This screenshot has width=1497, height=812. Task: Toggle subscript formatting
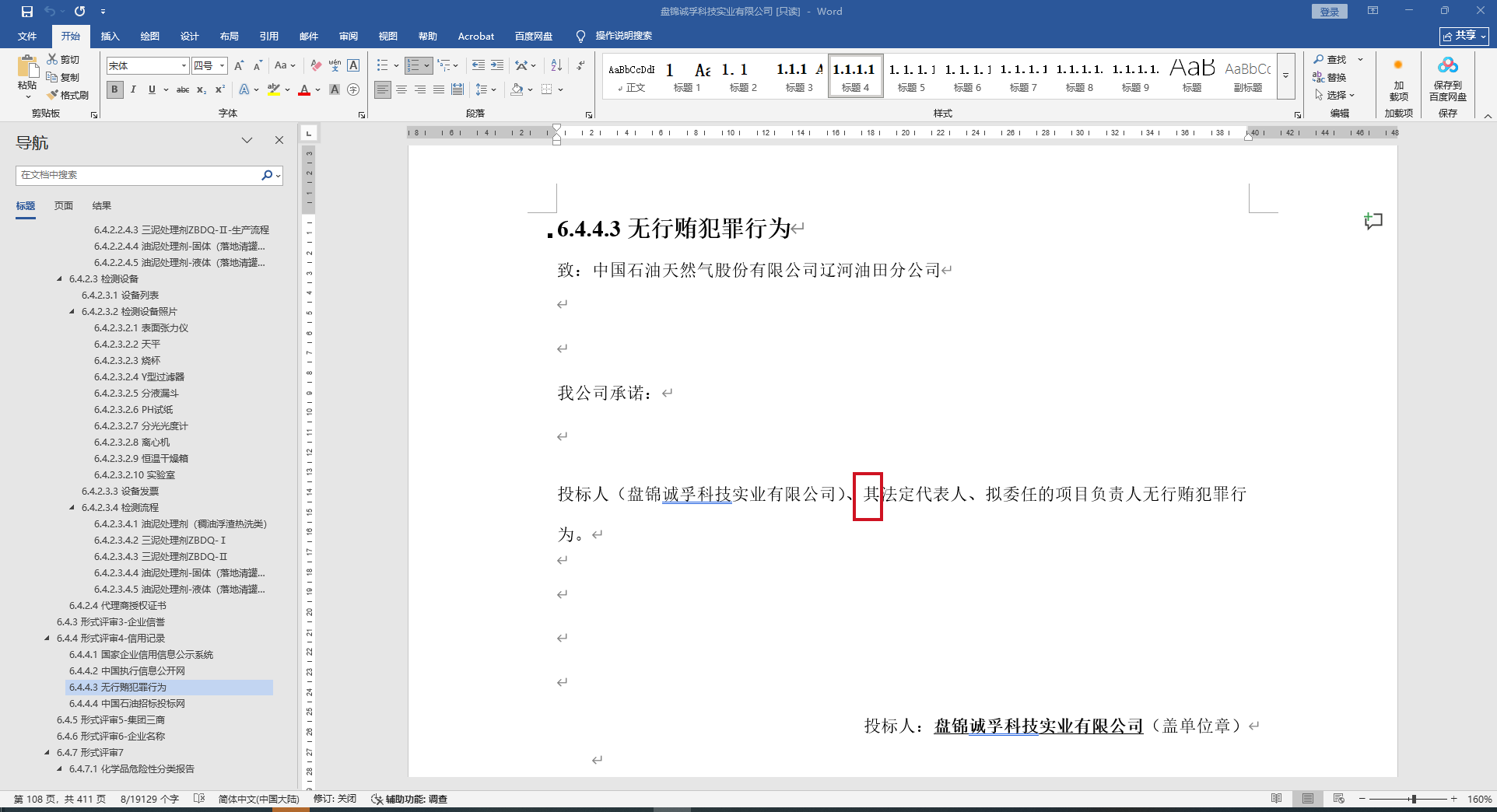coord(202,89)
